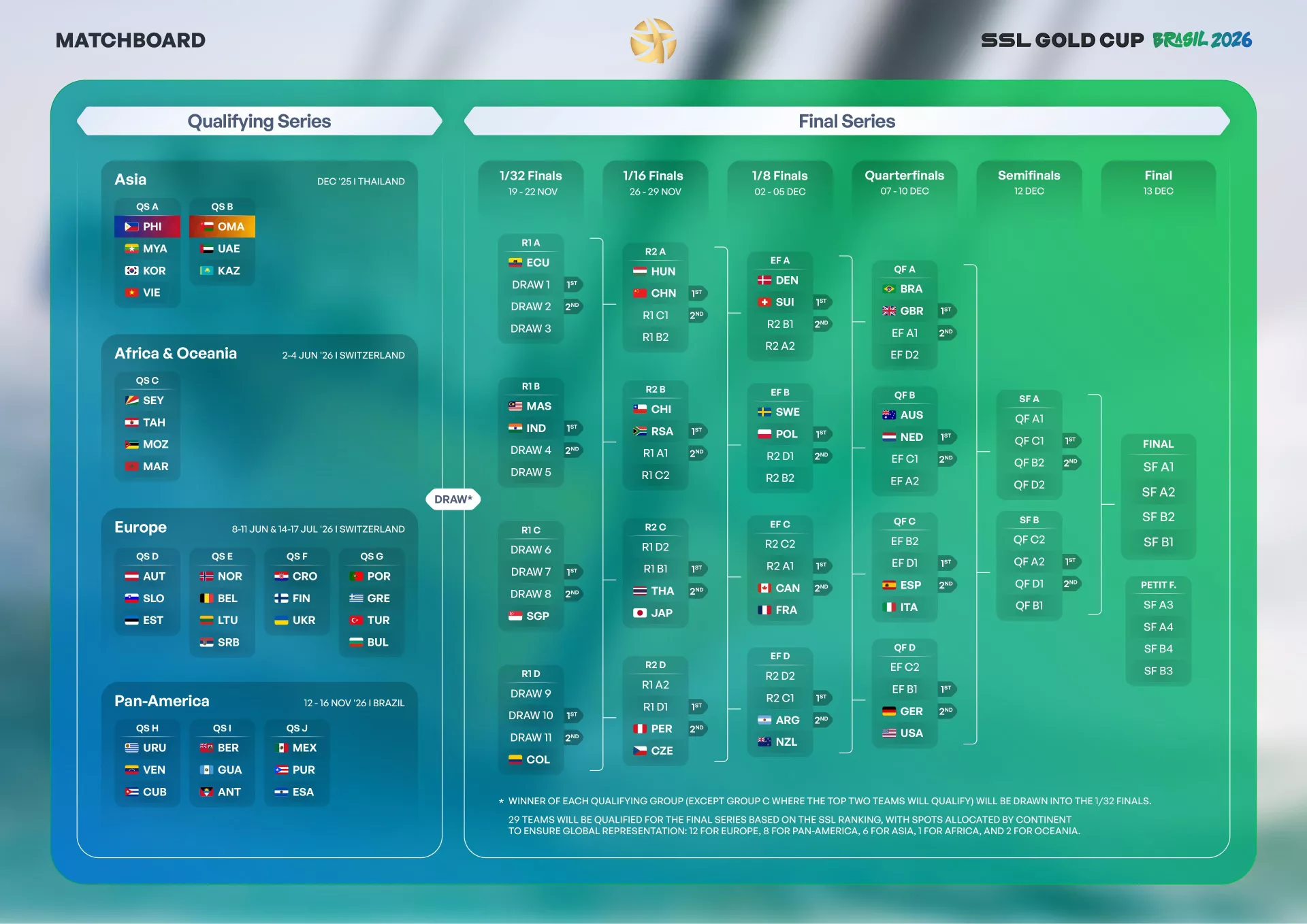Click the Portugal flag in QS G
This screenshot has height=924, width=1307.
[356, 576]
